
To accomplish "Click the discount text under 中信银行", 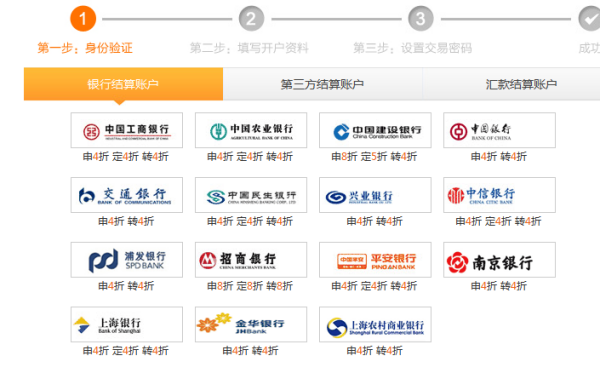I will [x=498, y=221].
